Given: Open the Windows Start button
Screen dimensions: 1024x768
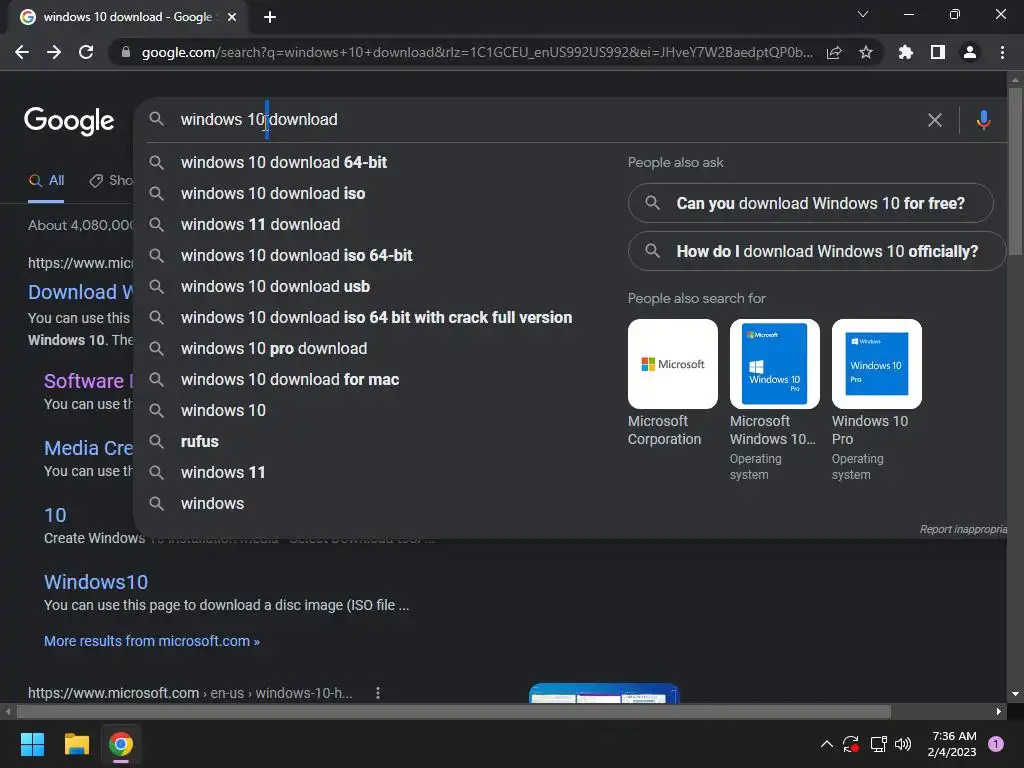Looking at the screenshot, I should pyautogui.click(x=32, y=744).
